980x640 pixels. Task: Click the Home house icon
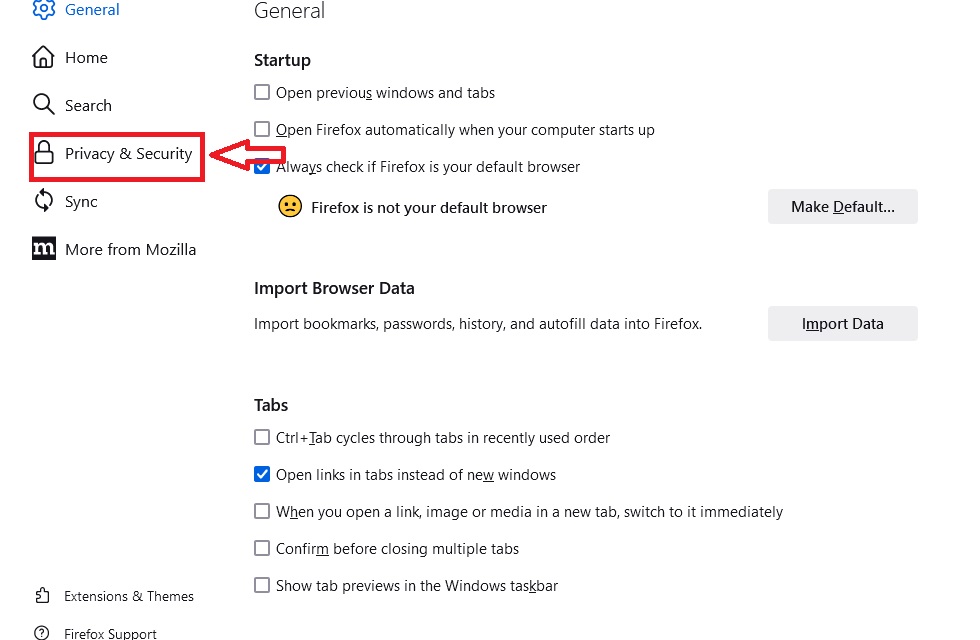click(43, 57)
